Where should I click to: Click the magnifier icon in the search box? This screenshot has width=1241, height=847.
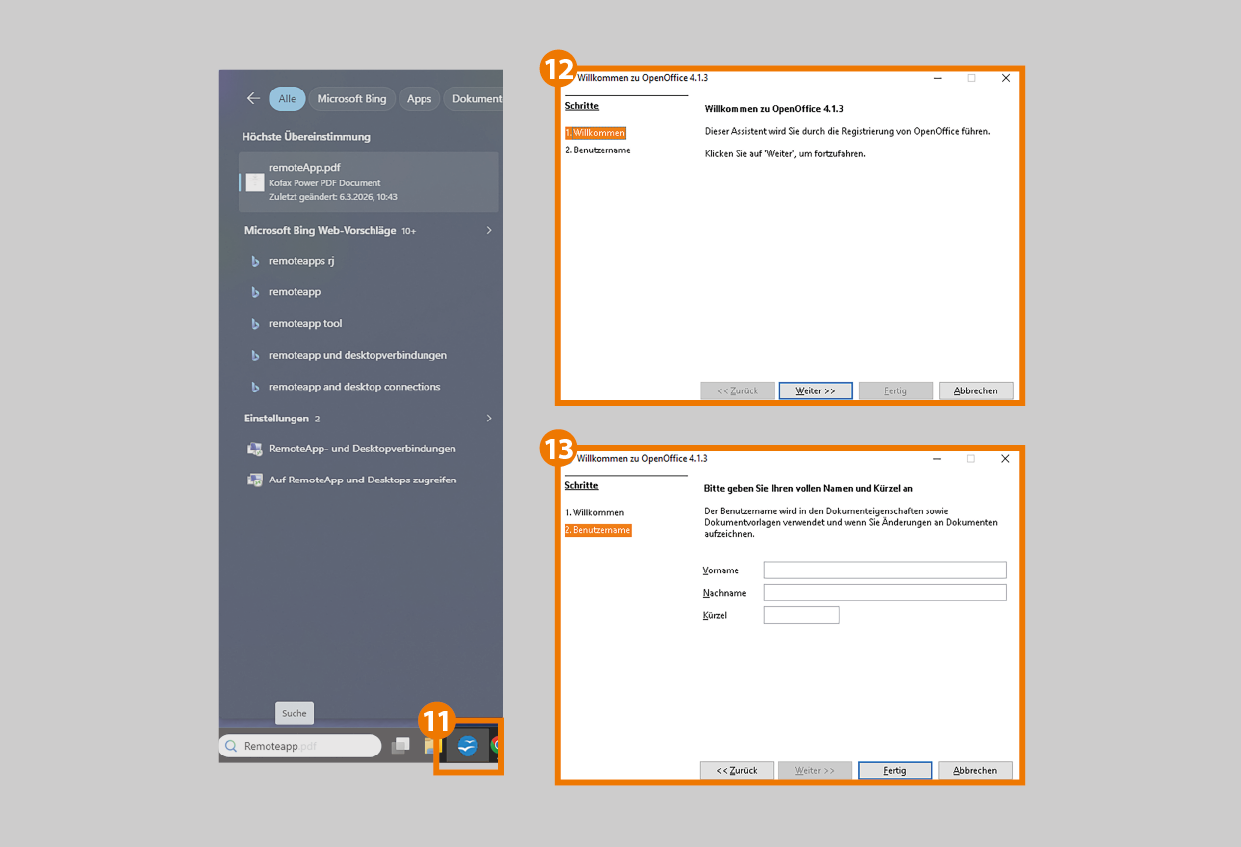click(232, 746)
